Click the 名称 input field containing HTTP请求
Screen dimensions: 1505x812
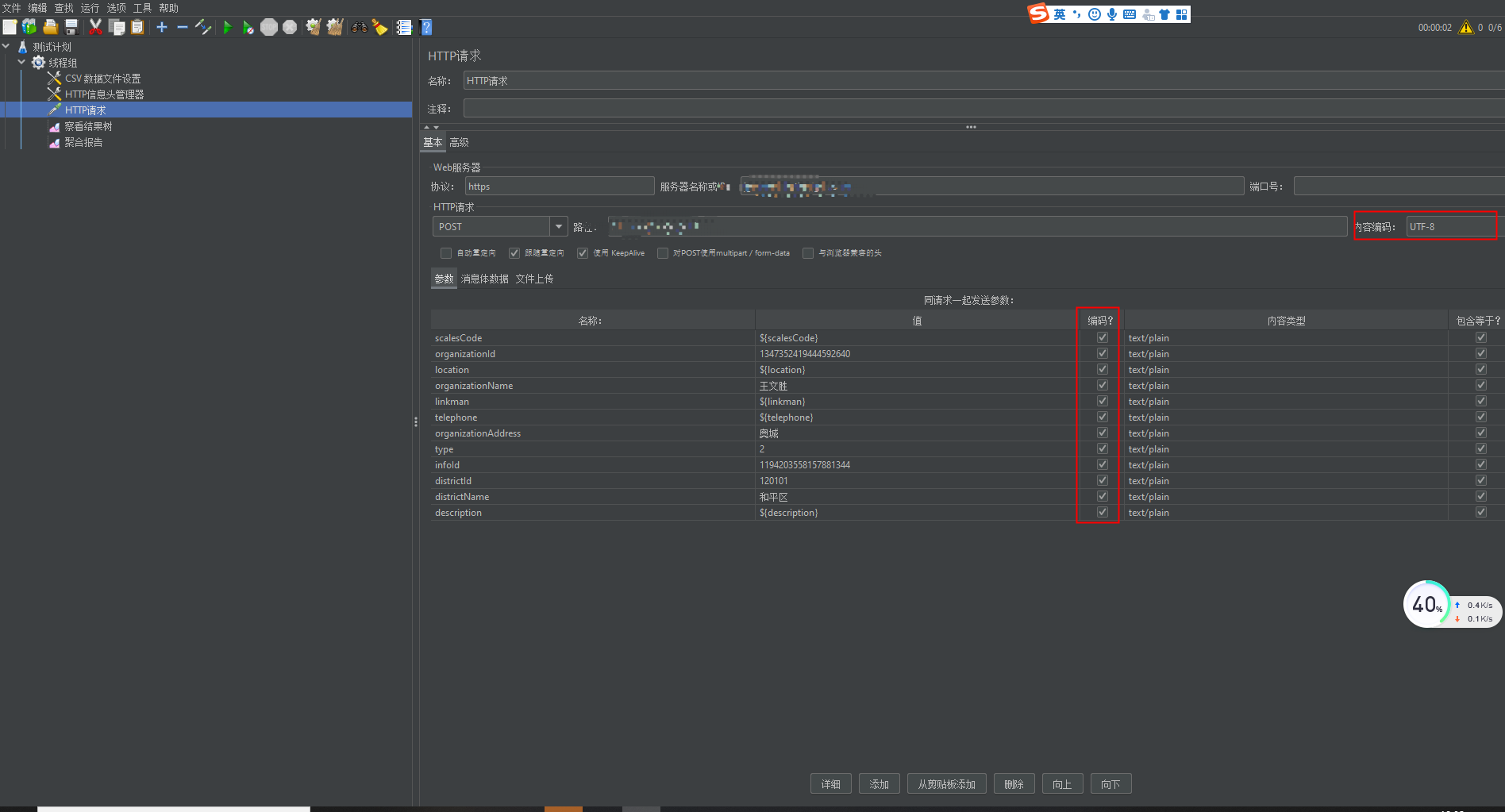pyautogui.click(x=983, y=80)
